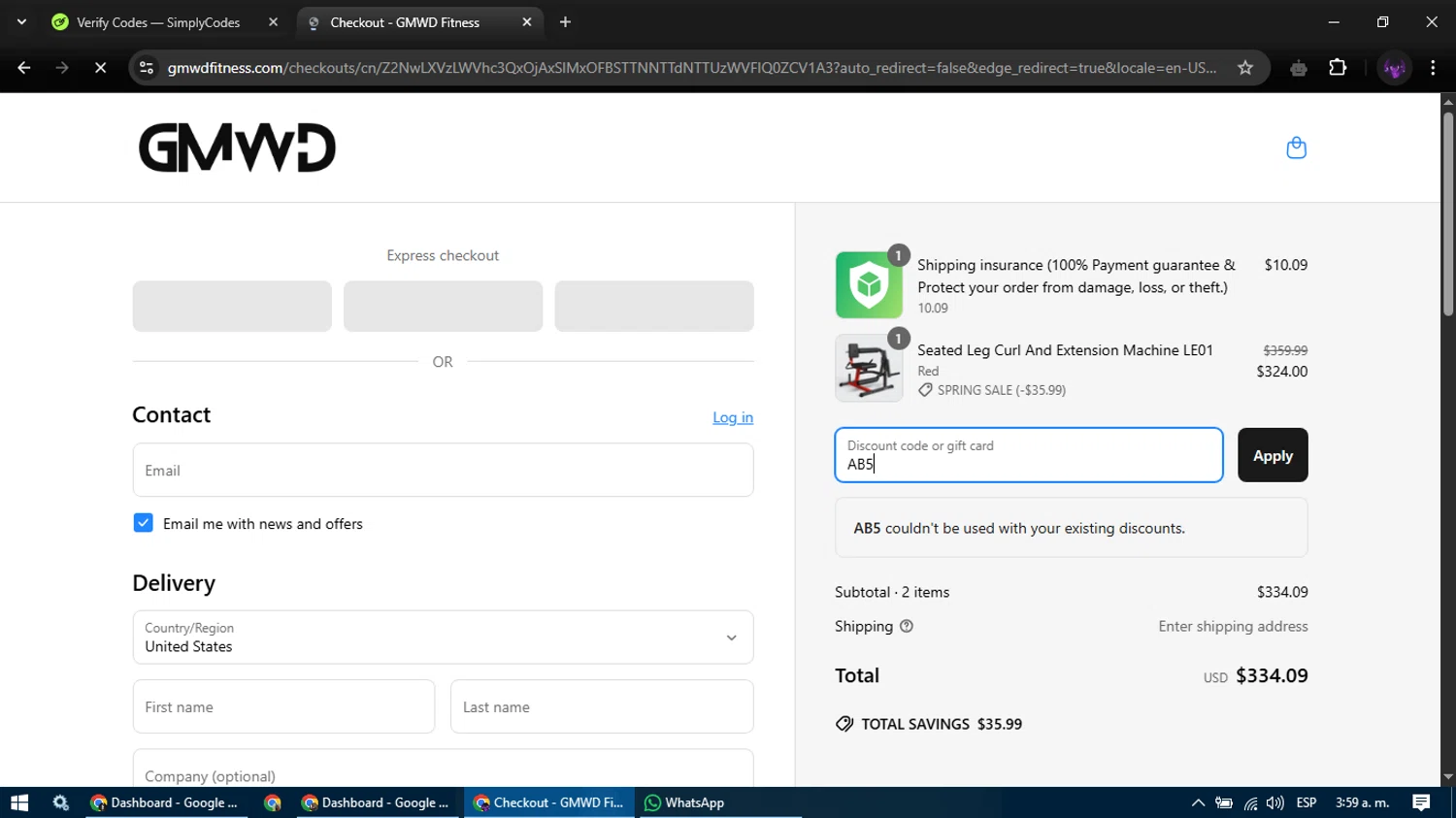Click the page vertical scrollbar
Image resolution: width=1456 pixels, height=818 pixels.
tap(1448, 214)
